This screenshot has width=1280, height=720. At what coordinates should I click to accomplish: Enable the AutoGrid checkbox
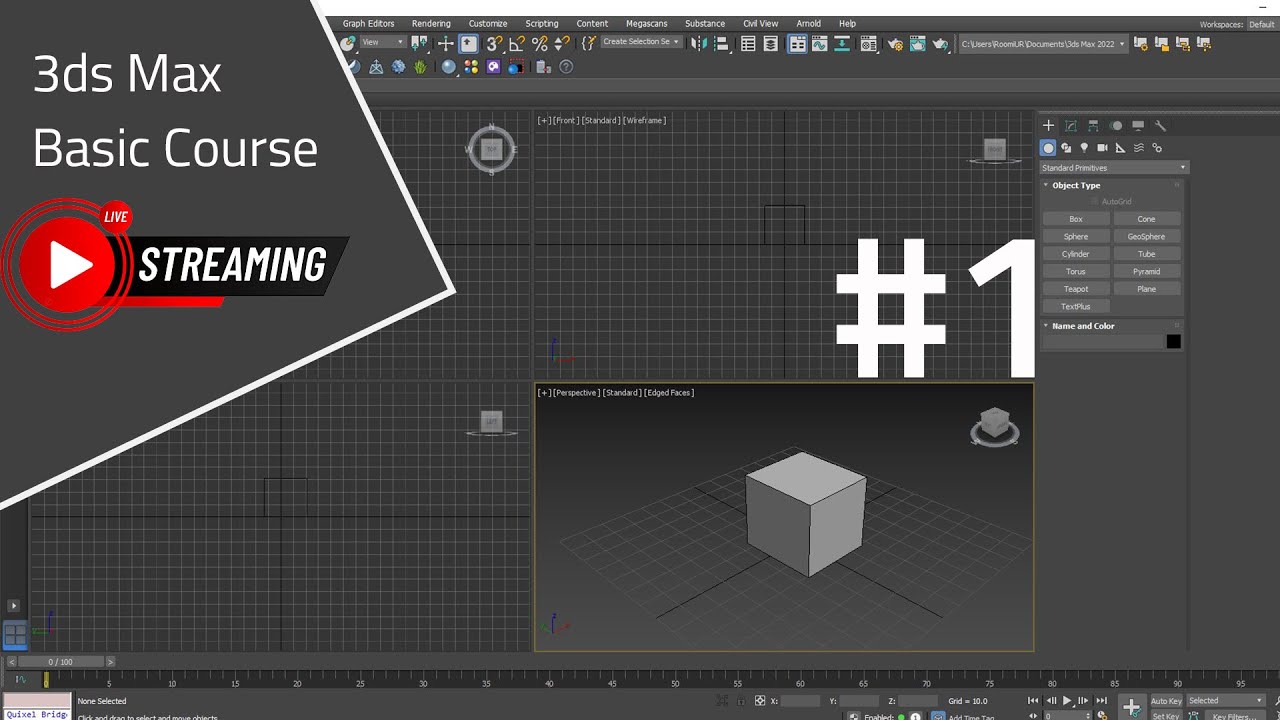point(1095,202)
